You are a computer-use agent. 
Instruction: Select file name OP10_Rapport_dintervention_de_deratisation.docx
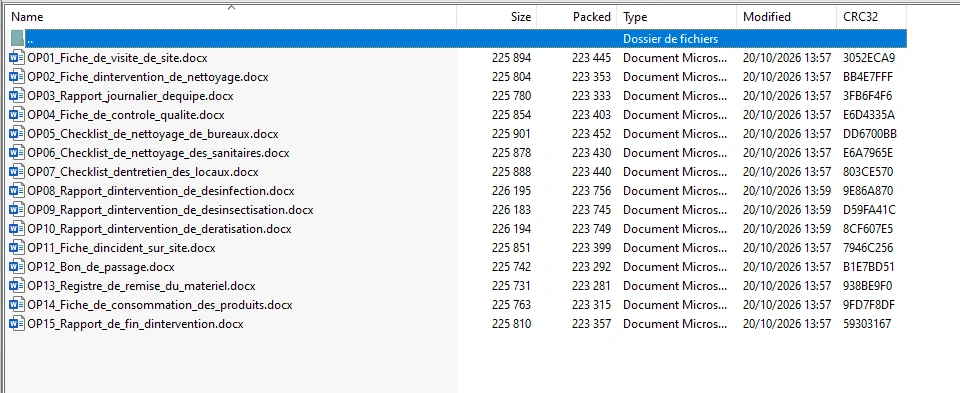tap(159, 229)
